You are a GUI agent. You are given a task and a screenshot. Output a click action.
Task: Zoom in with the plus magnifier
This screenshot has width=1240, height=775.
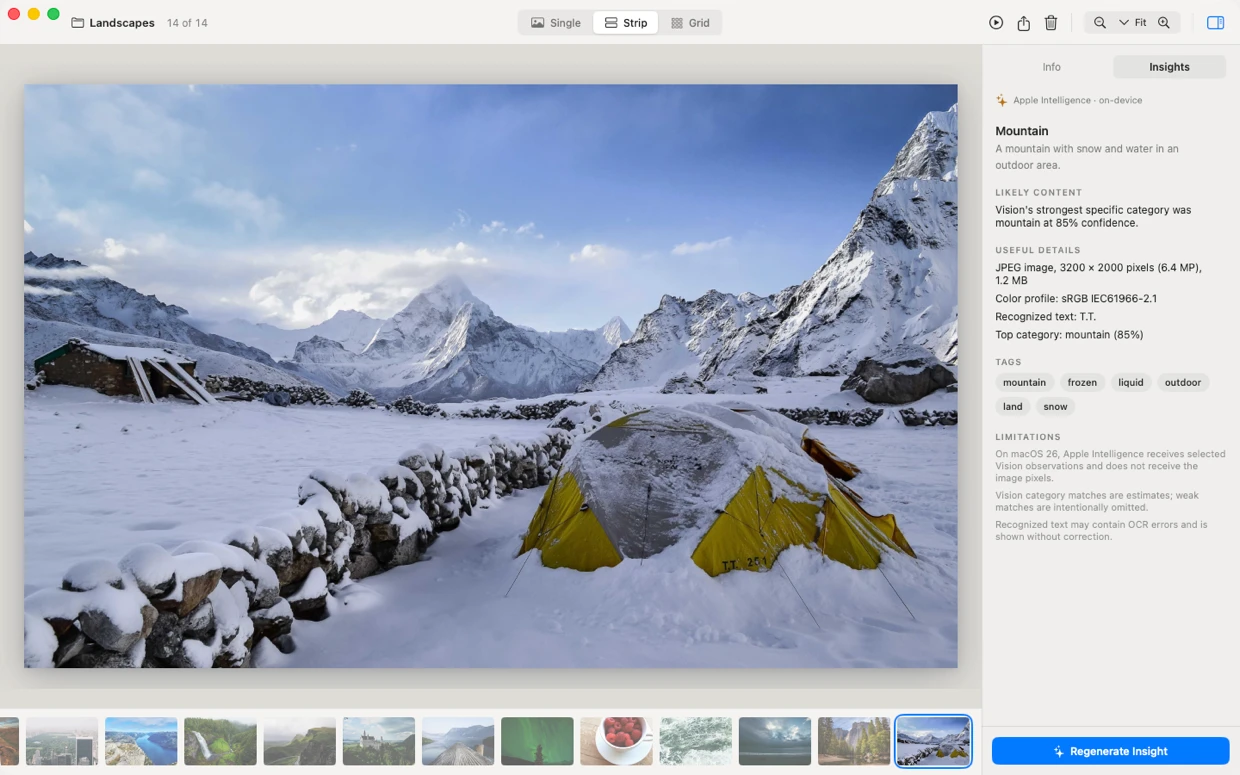coord(1164,22)
